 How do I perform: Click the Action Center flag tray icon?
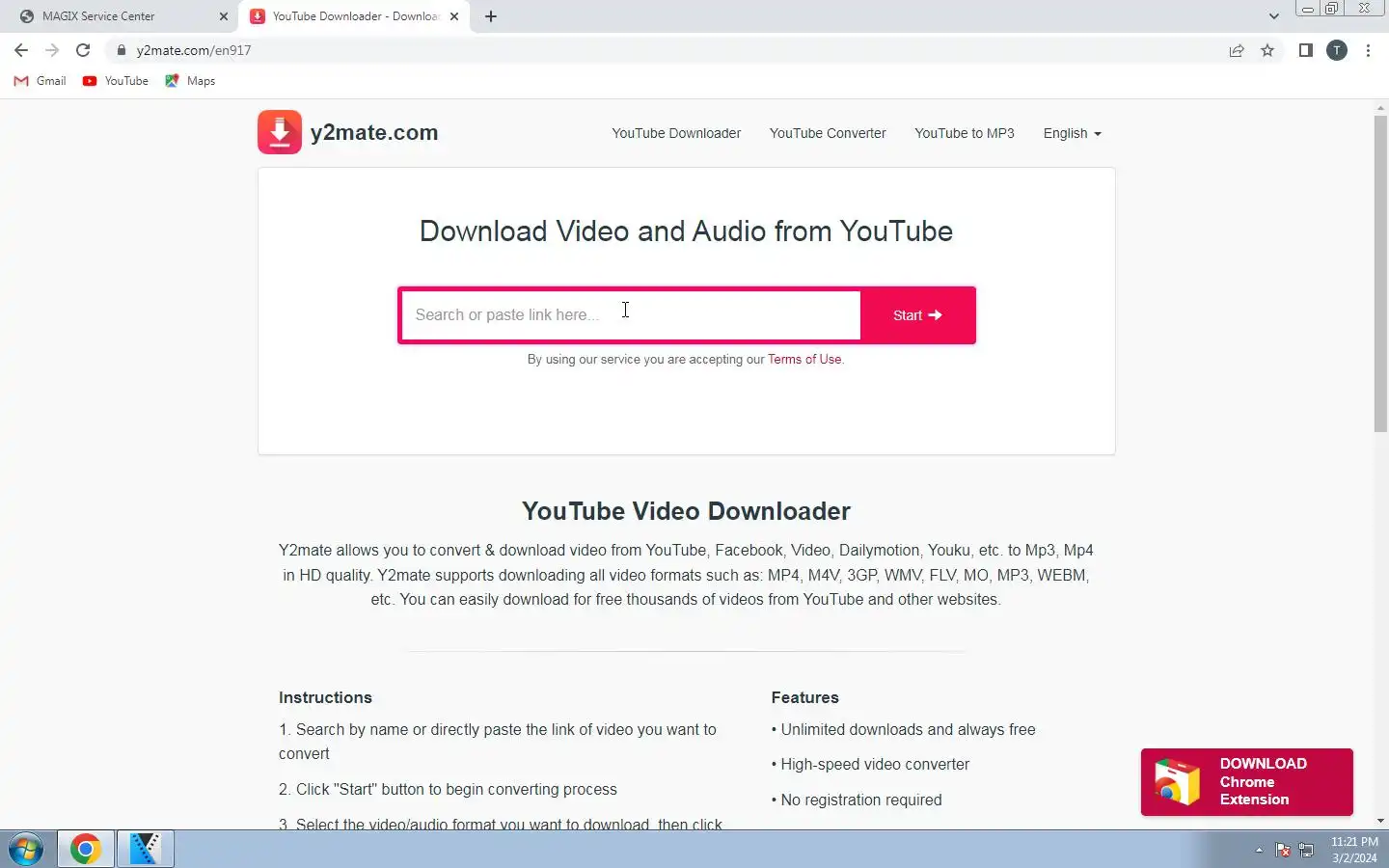pos(1283,850)
